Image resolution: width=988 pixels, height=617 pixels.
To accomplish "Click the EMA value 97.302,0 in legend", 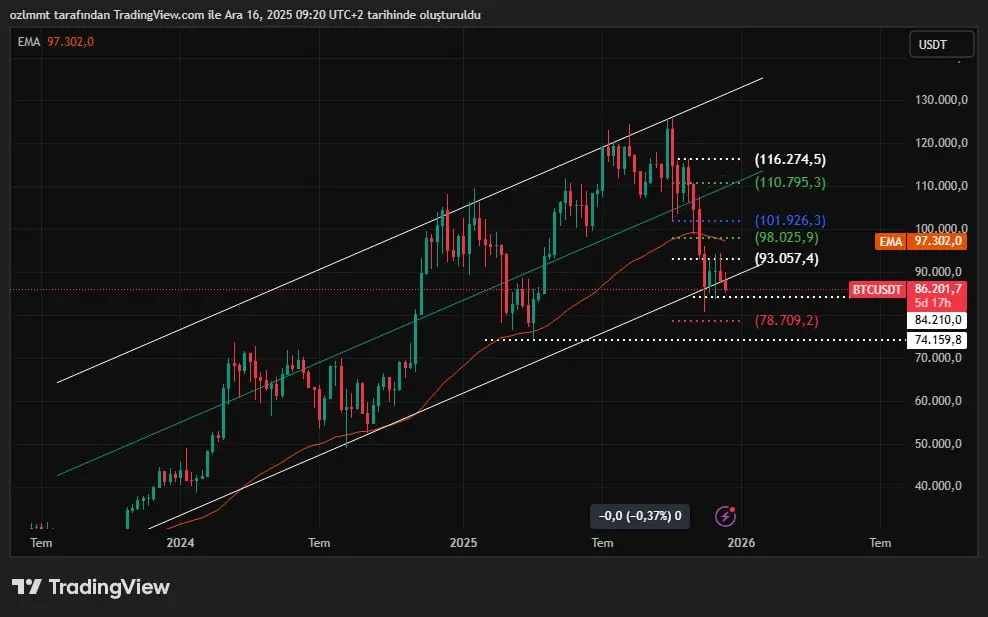I will tap(71, 42).
